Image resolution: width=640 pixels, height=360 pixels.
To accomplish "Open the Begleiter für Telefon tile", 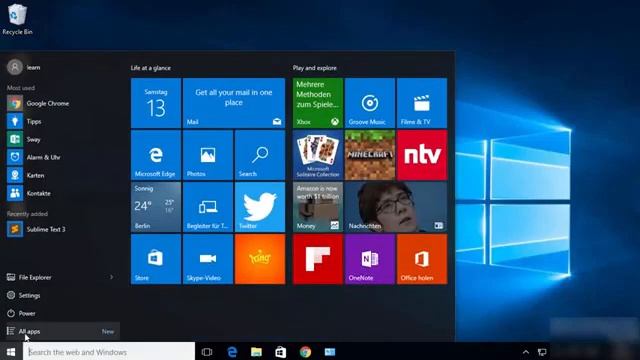I will point(208,207).
